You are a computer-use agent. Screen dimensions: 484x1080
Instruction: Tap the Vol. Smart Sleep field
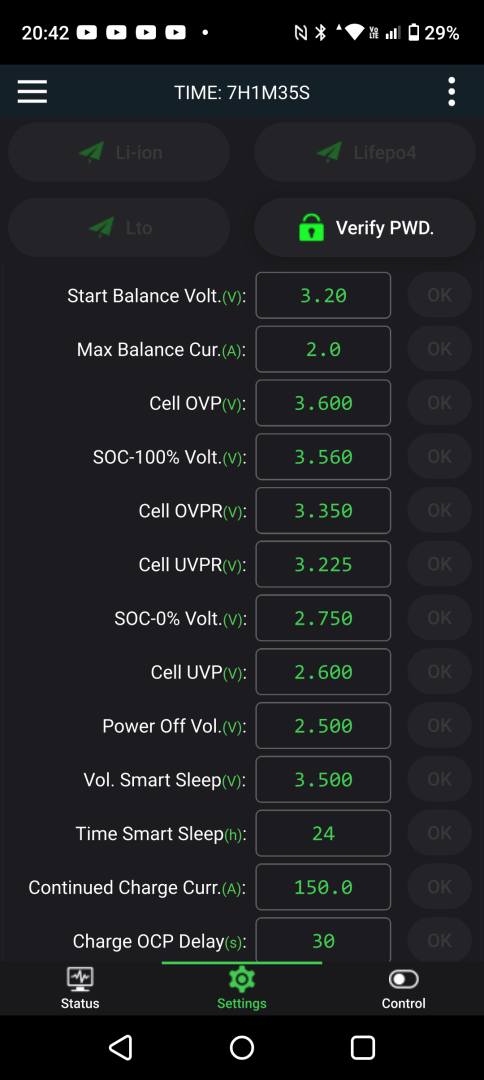[324, 779]
